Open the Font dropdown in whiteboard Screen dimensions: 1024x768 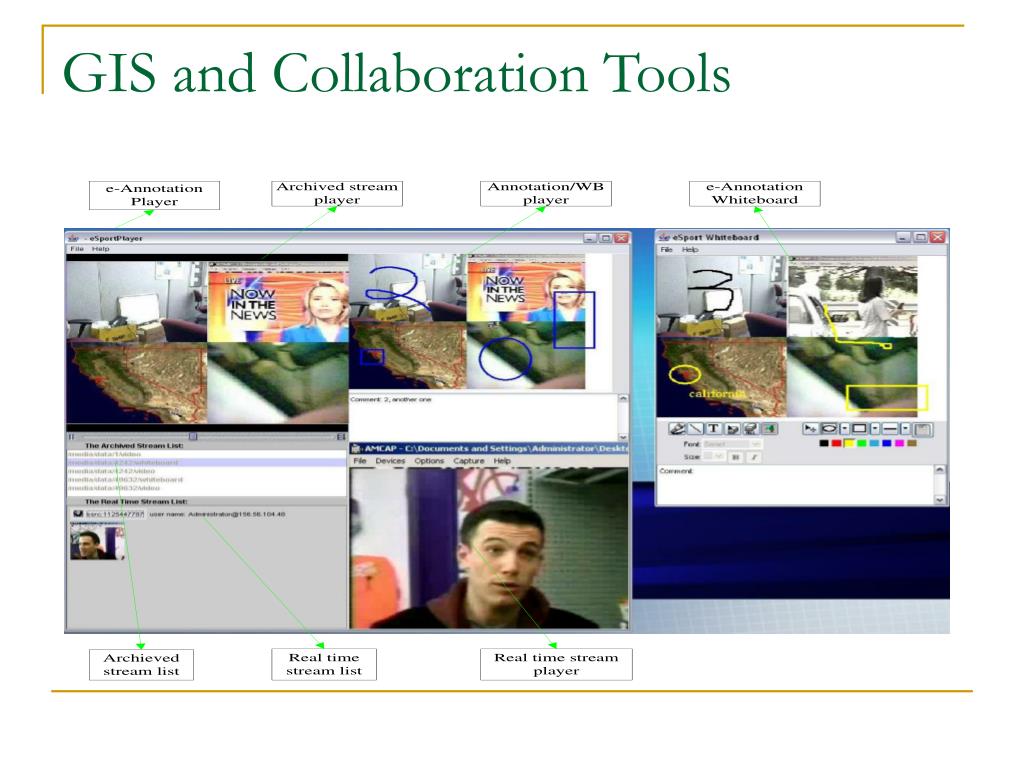pyautogui.click(x=732, y=444)
